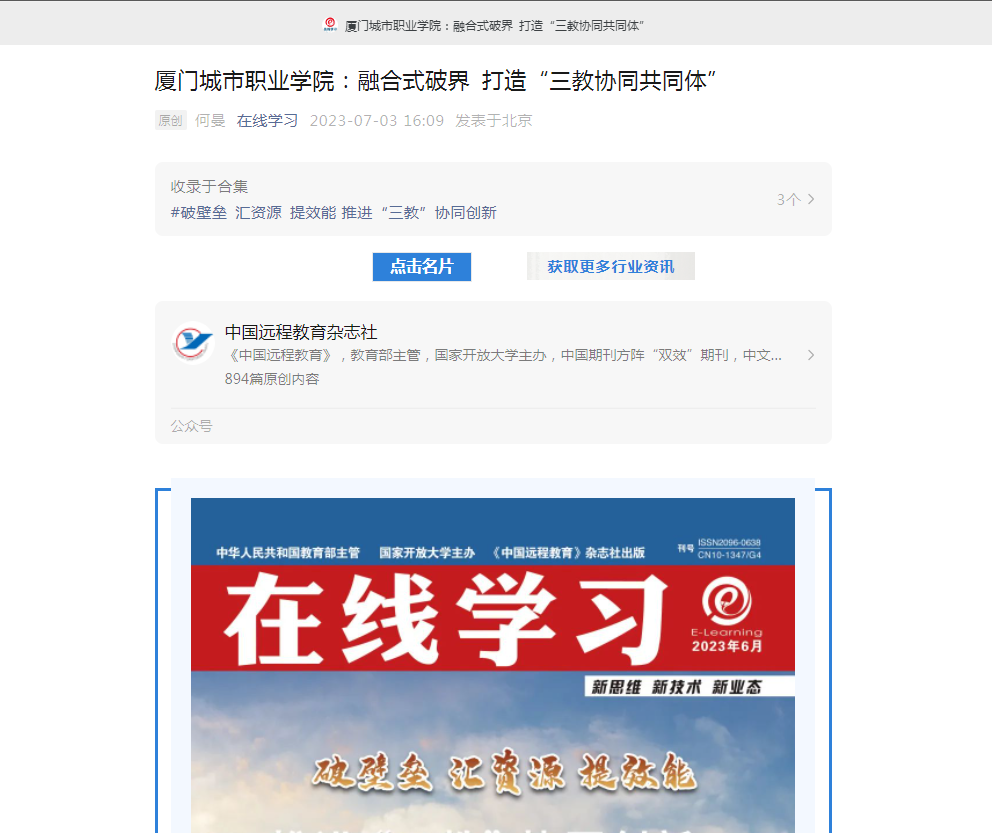Image resolution: width=992 pixels, height=833 pixels.
Task: Click the 894篇原创内容 count text
Action: coord(272,379)
